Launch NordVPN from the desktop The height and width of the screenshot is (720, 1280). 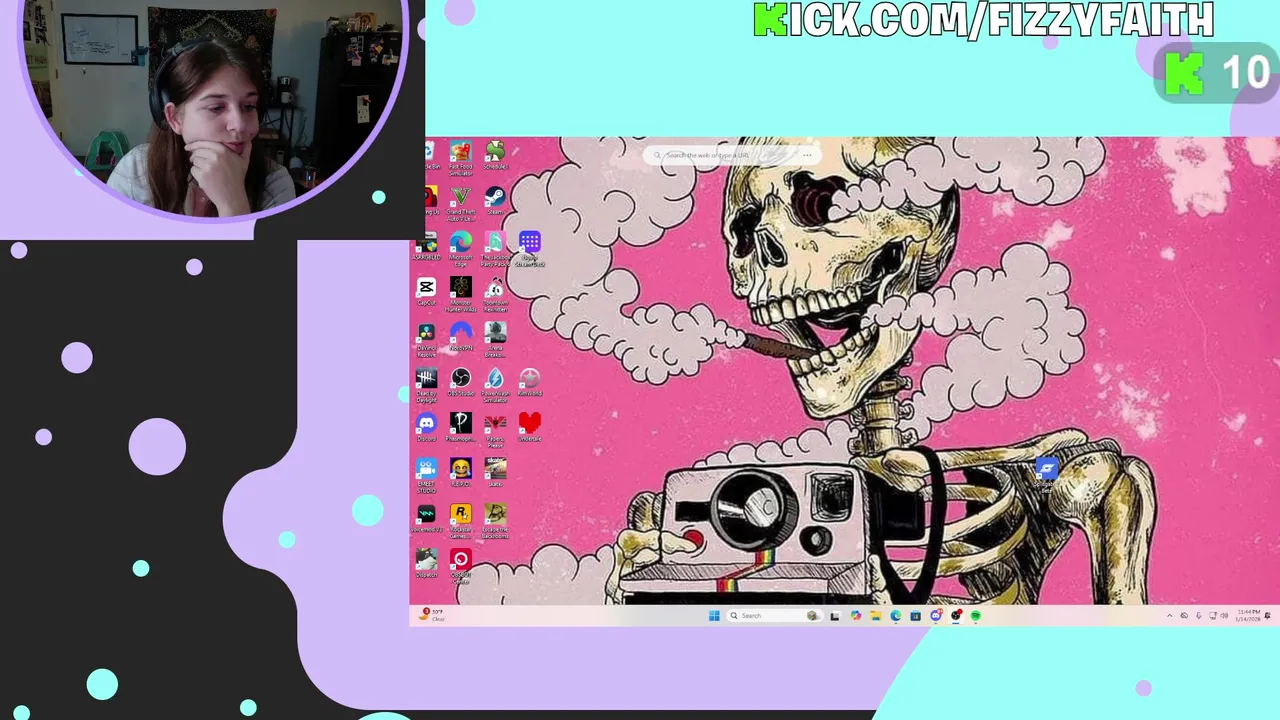tap(460, 337)
